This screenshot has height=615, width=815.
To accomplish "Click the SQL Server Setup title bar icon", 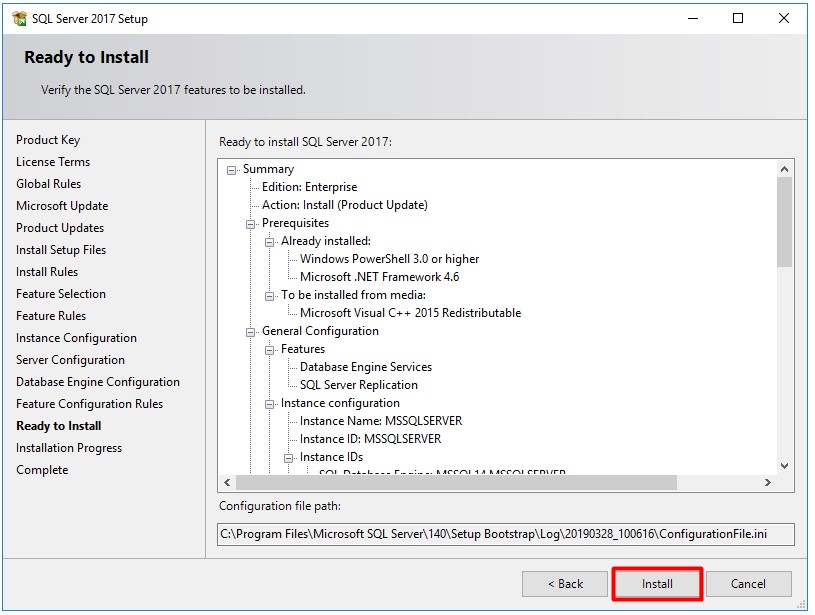I will (x=18, y=18).
